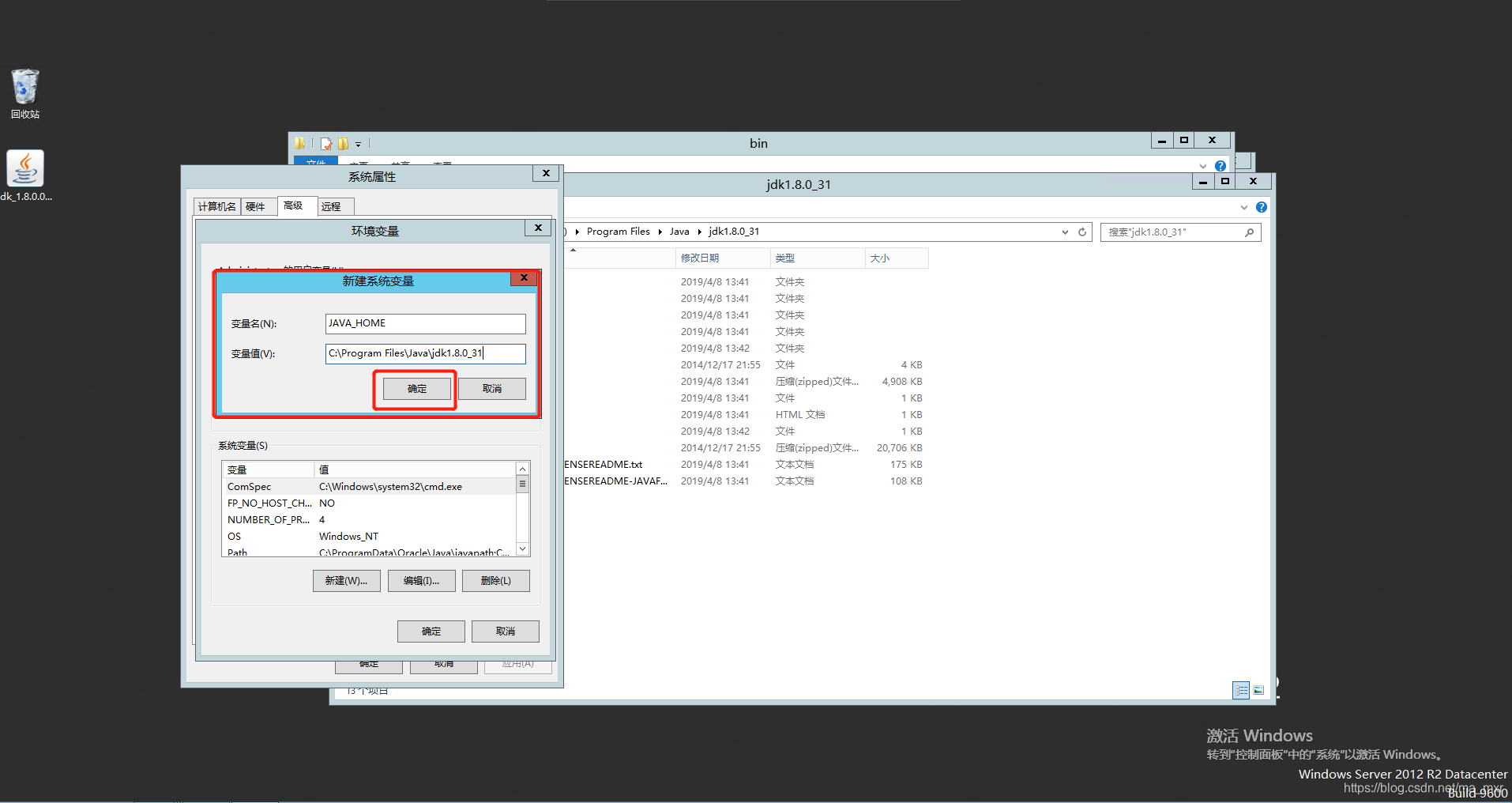
Task: Click Program Files in the breadcrumb path
Action: pyautogui.click(x=619, y=232)
